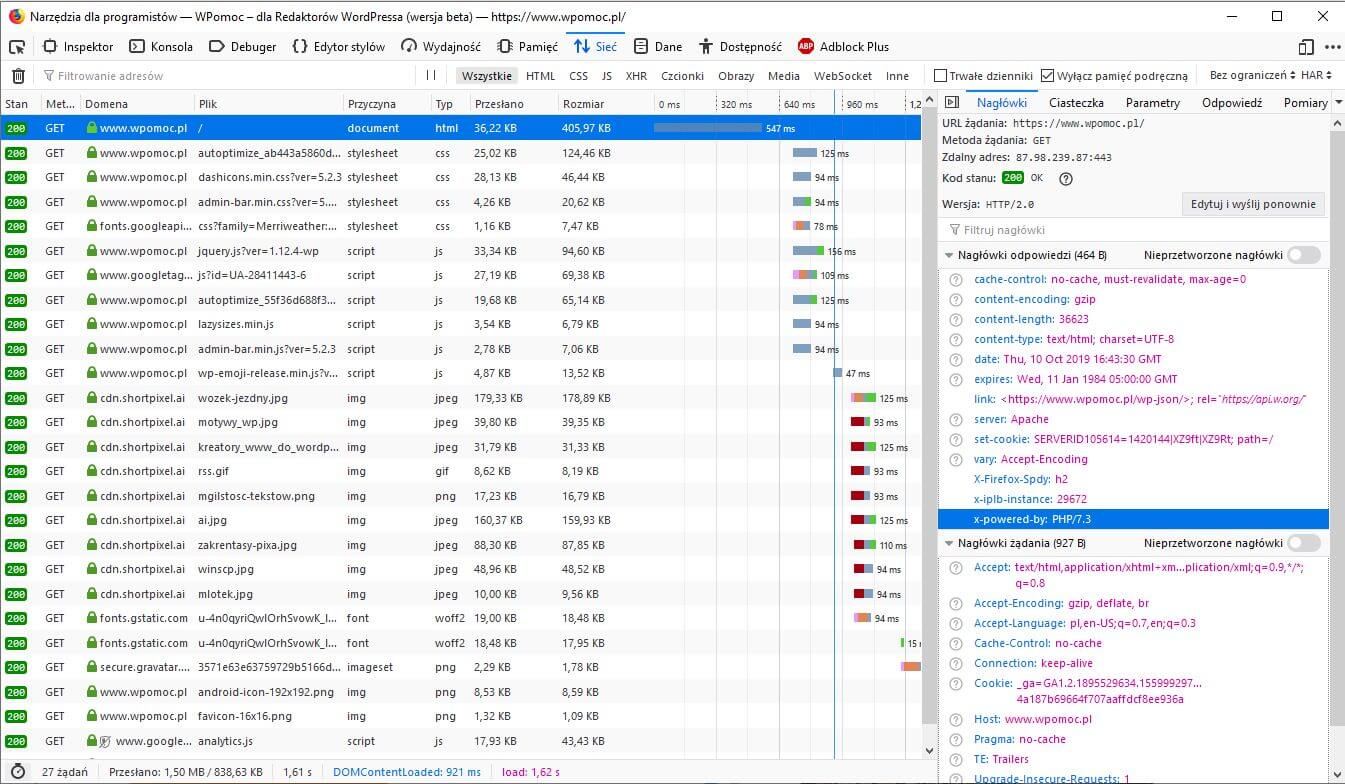Screen dimensions: 1345x784
Task: Filter requests by CSS
Action: [578, 76]
